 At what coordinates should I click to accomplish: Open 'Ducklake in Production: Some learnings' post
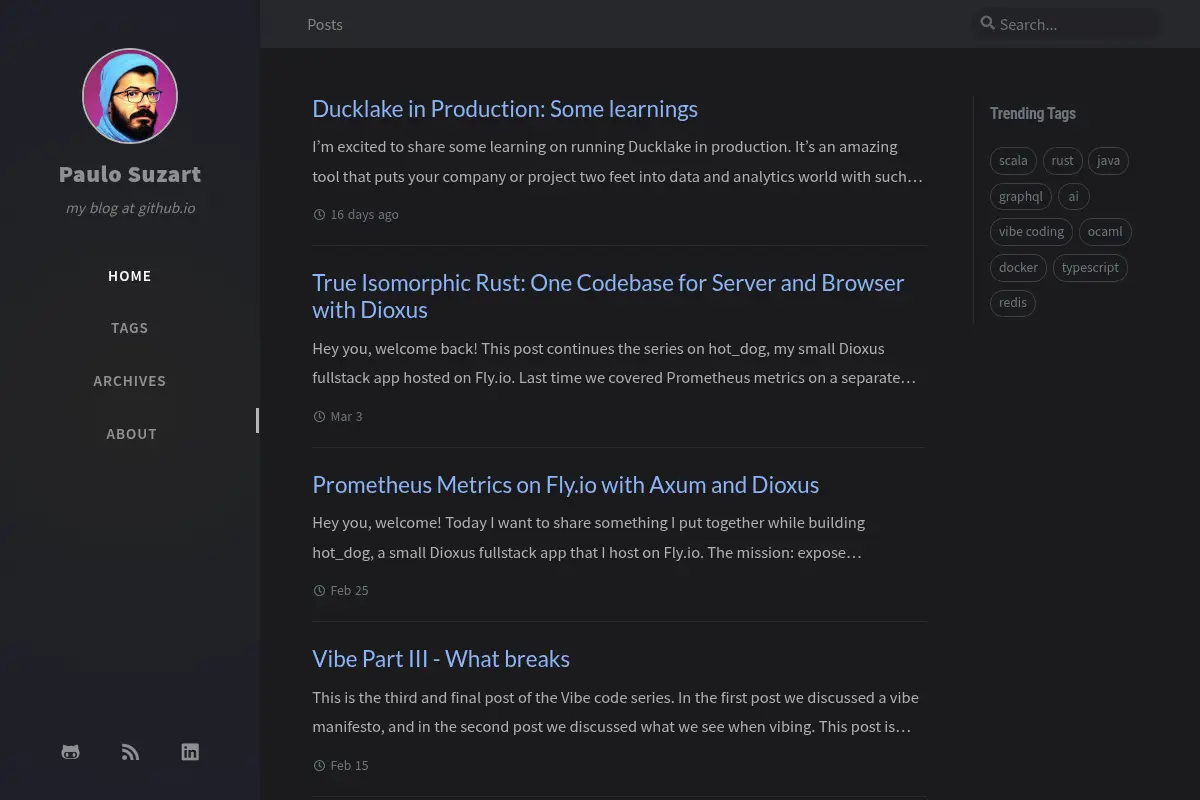click(505, 109)
